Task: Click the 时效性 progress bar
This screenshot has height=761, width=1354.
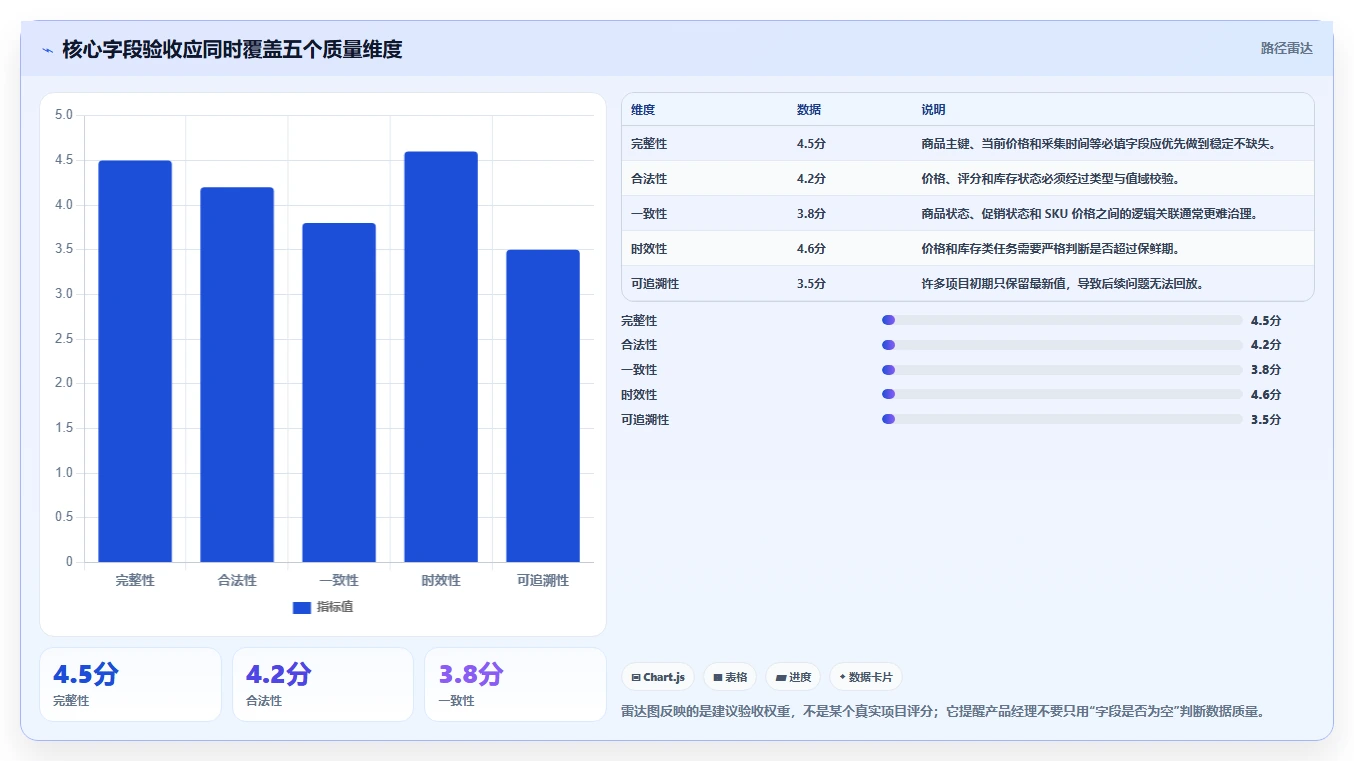Action: 1062,395
